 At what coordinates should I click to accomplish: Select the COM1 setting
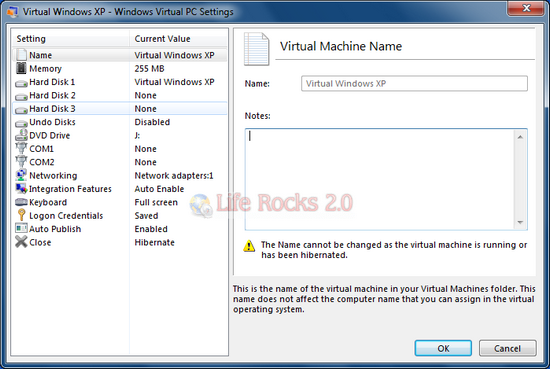[x=120, y=149]
